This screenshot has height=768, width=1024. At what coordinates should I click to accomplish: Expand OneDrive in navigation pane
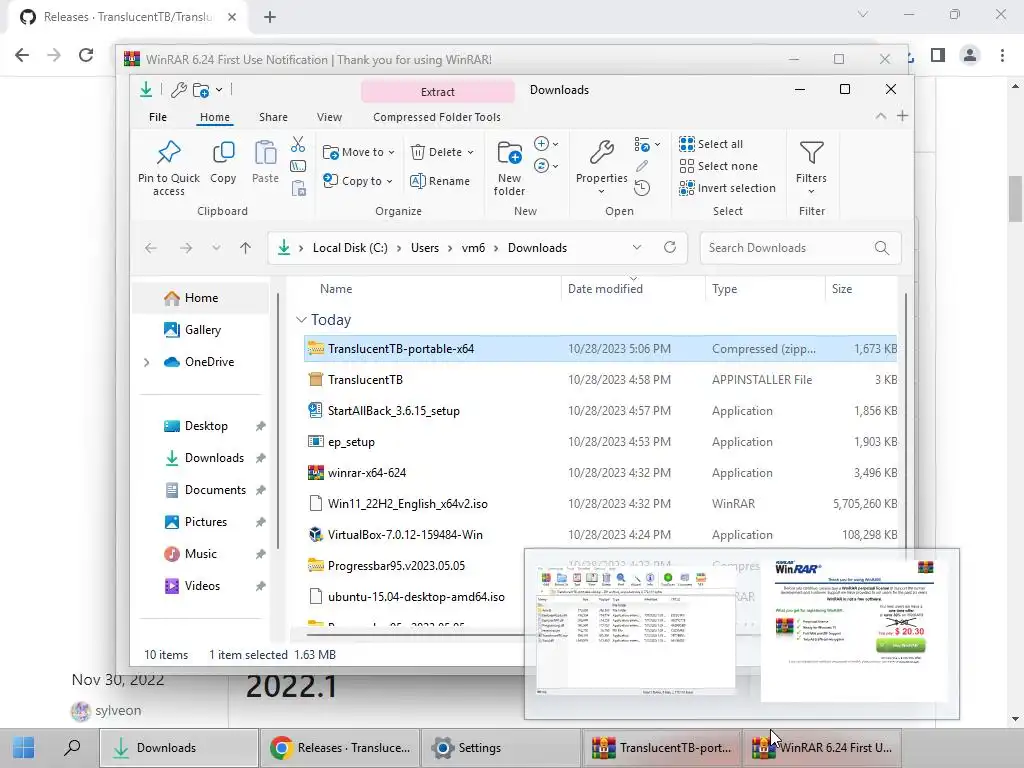(146, 362)
